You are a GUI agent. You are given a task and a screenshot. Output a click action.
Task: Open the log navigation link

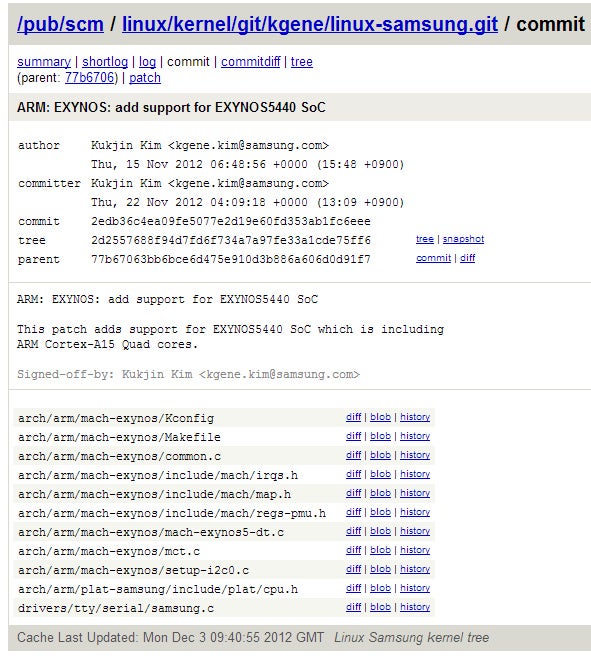[147, 62]
